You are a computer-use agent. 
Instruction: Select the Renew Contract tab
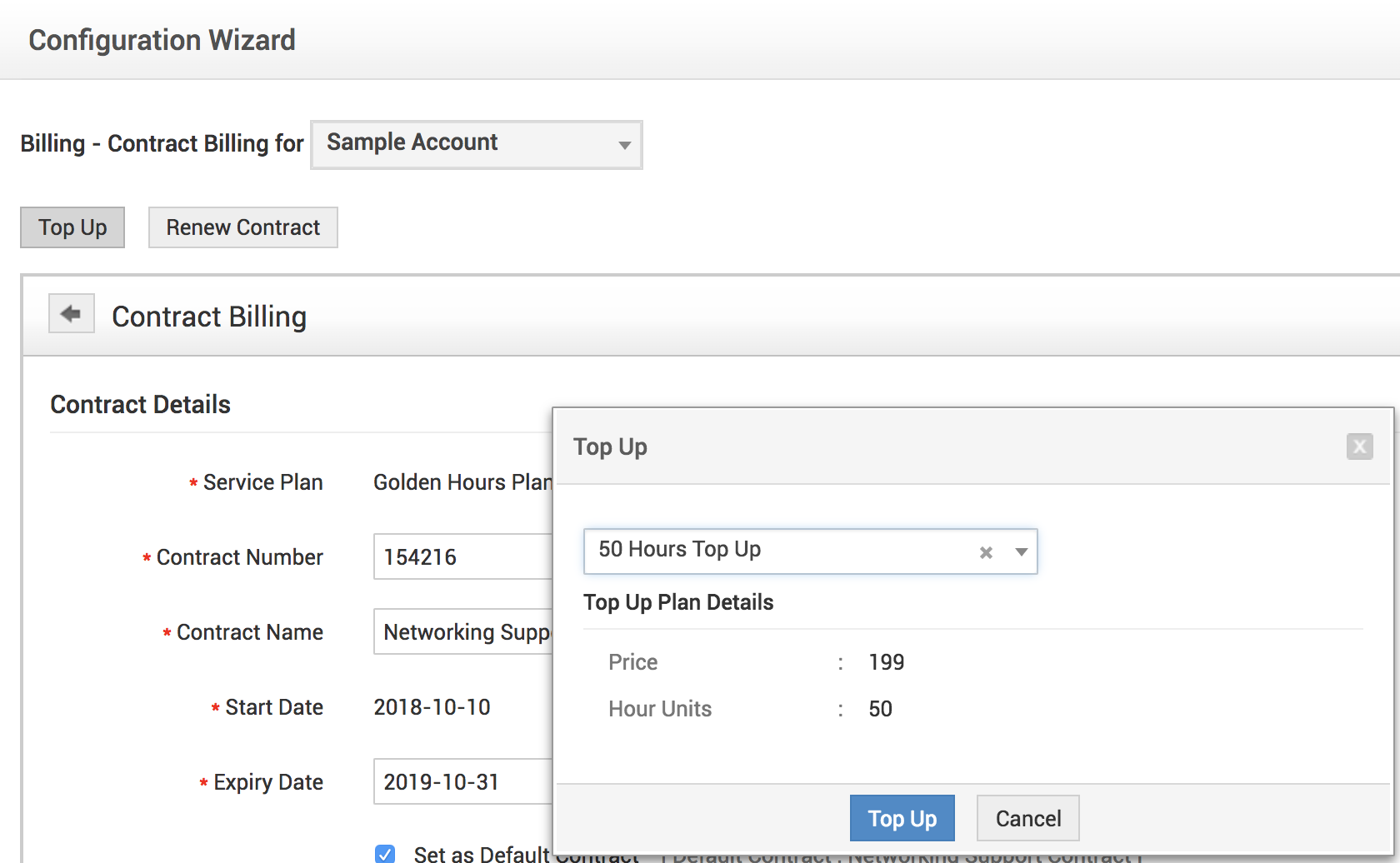point(242,227)
